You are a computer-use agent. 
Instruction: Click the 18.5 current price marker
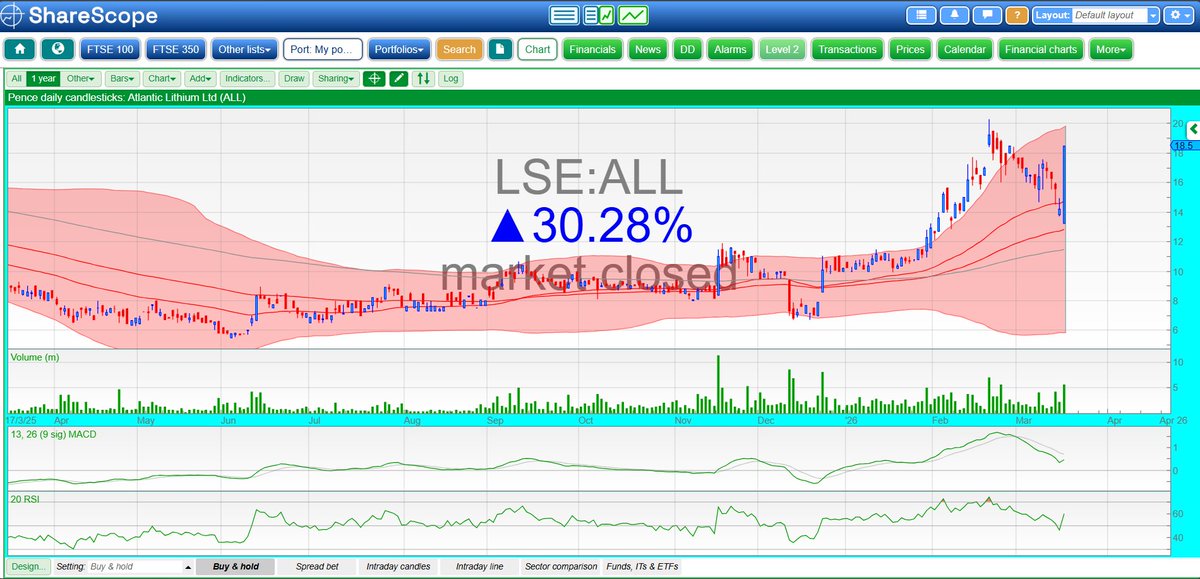click(x=1185, y=145)
